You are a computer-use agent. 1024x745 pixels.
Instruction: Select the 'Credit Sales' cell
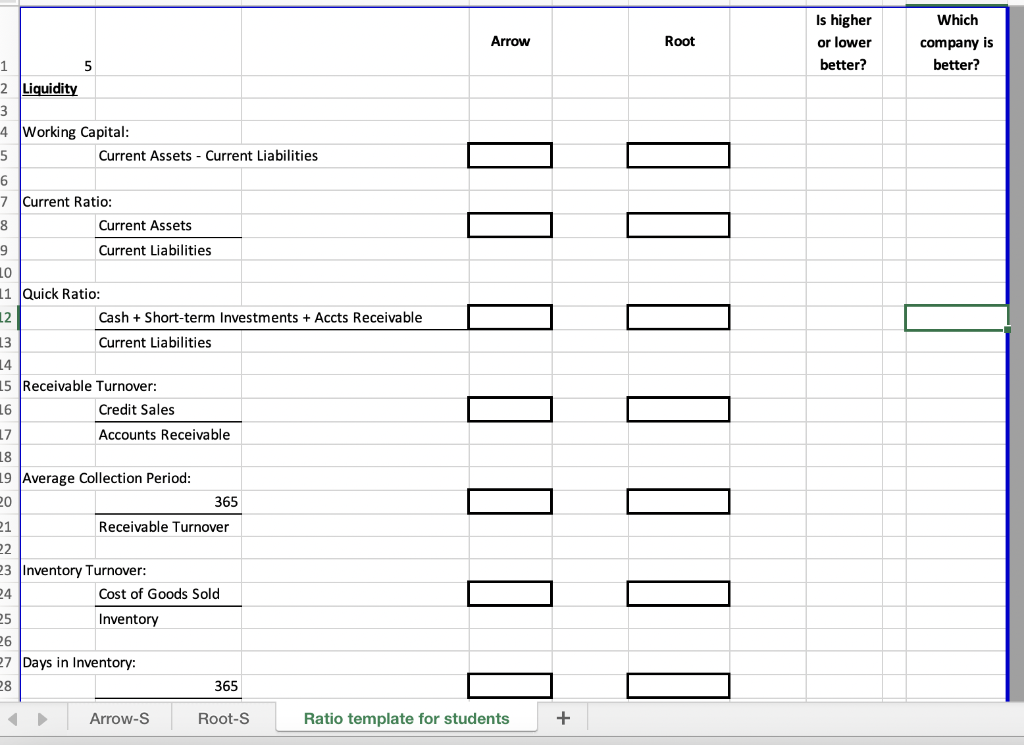tap(168, 409)
